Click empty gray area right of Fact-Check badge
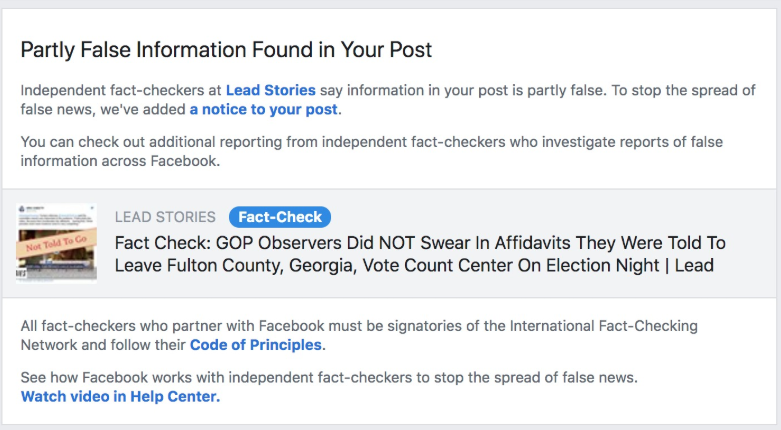 (x=548, y=217)
